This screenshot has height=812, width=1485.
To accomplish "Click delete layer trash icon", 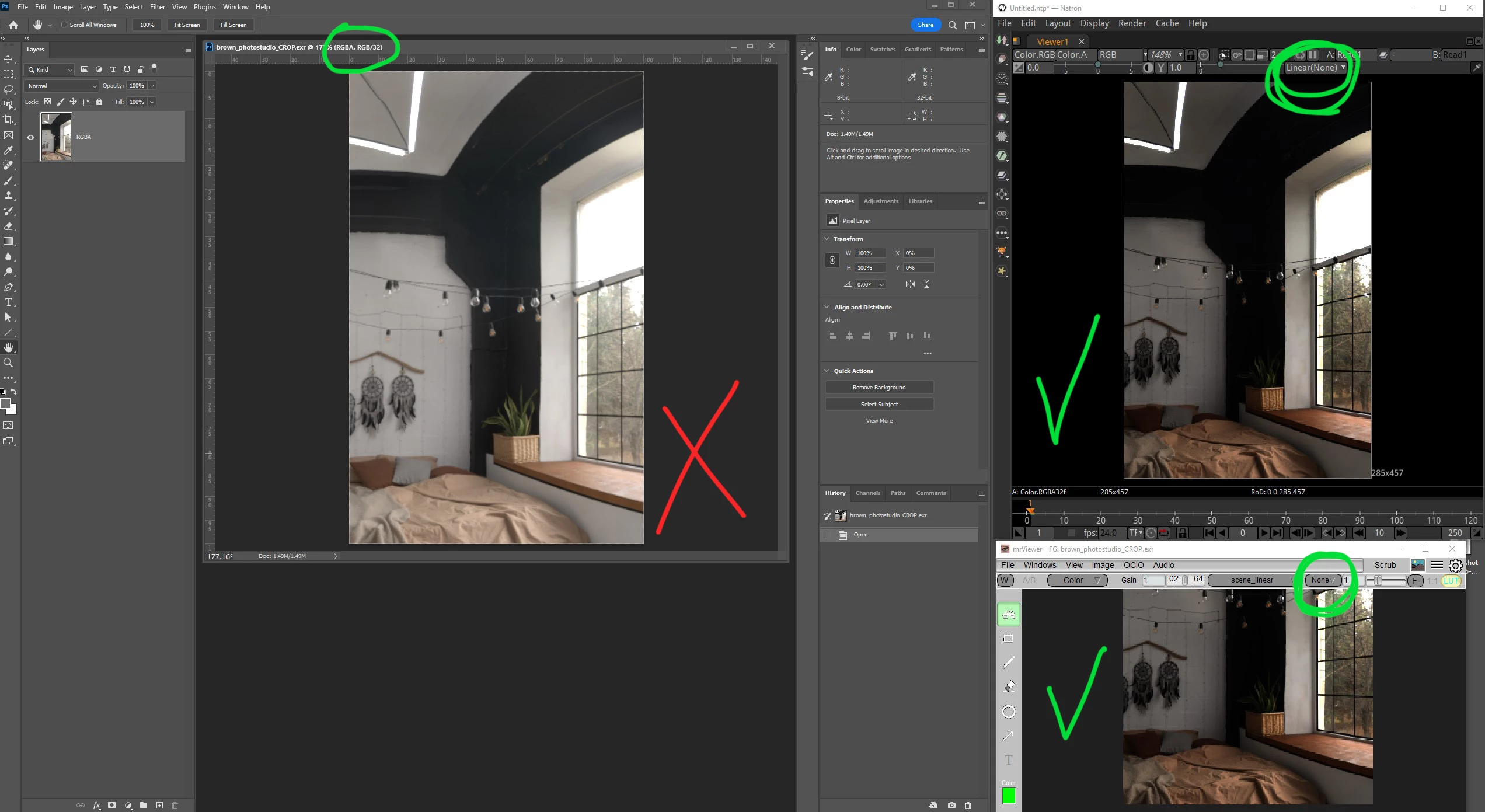I will [x=175, y=805].
